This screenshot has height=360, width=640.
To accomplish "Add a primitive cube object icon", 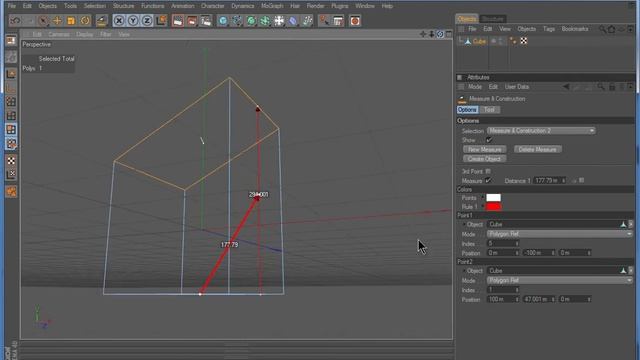I will 223,20.
